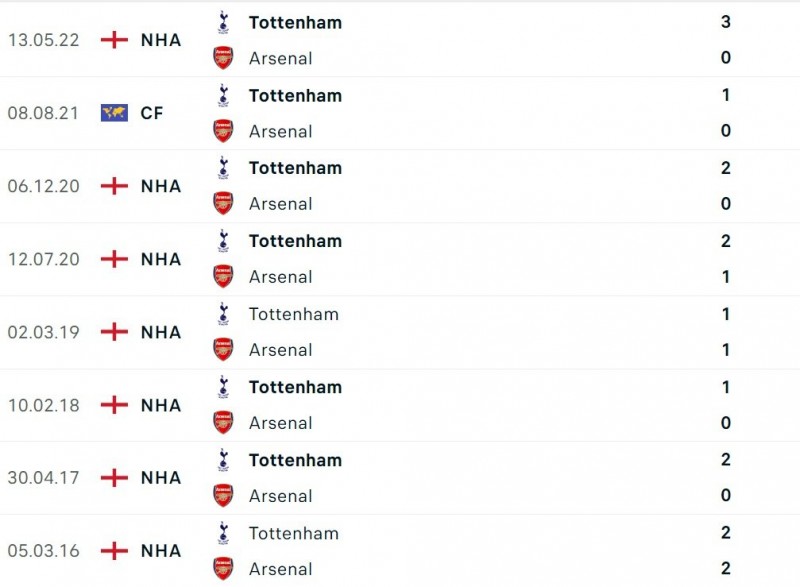Click world flag icon beside CF
This screenshot has height=587, width=800.
click(x=115, y=113)
